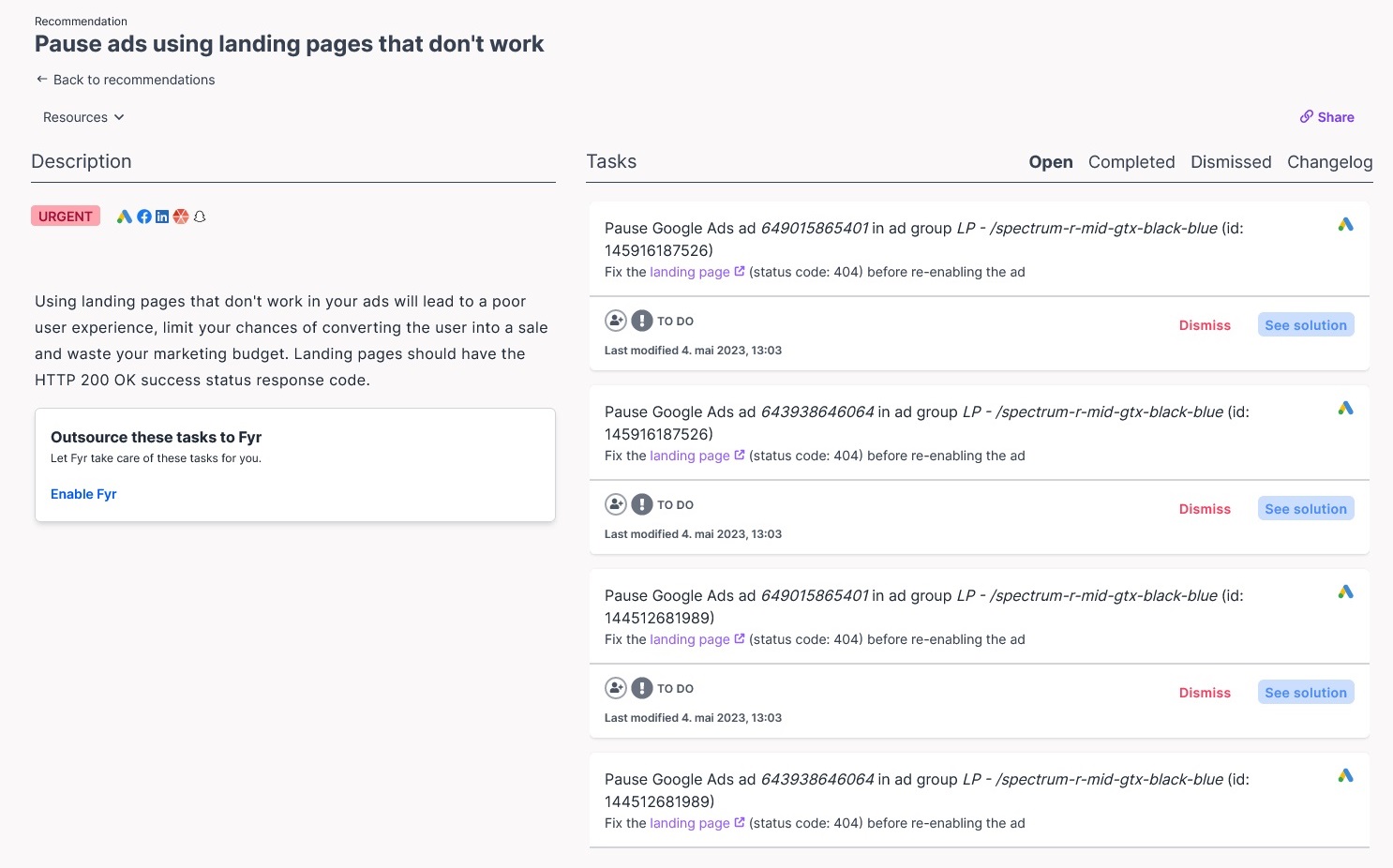Select the red Pinterest channel icon
Viewport: 1393px width, 868px height.
click(181, 216)
